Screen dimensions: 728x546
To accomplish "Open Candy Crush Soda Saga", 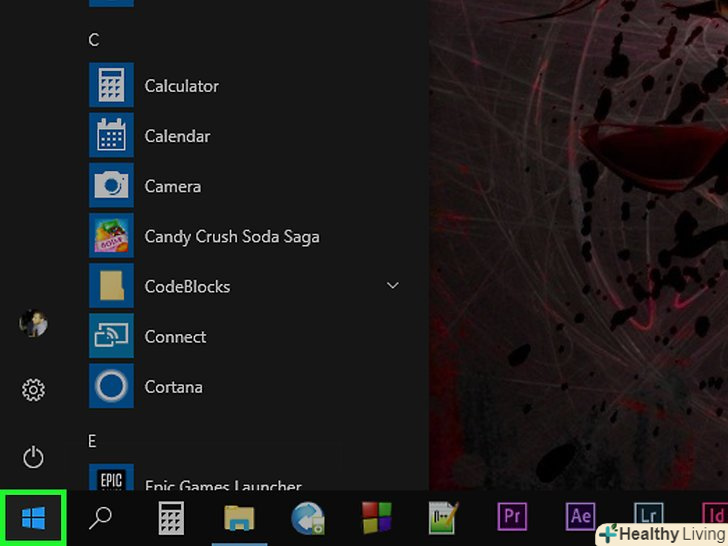I will (231, 236).
